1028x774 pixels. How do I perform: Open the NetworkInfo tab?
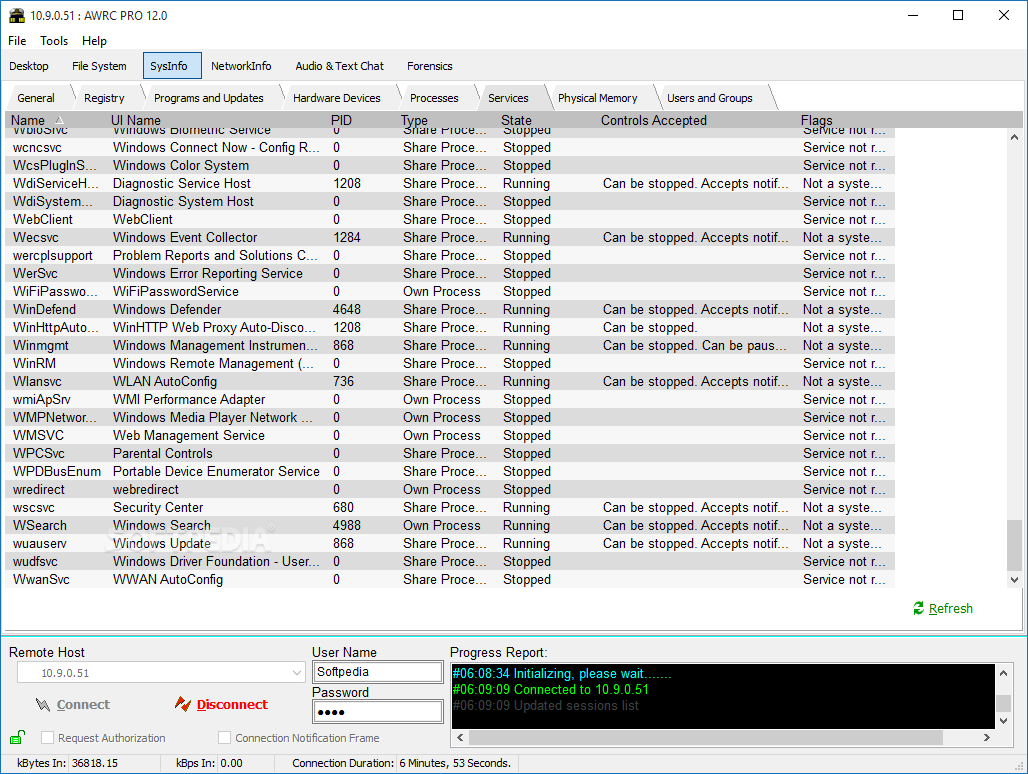[x=241, y=66]
